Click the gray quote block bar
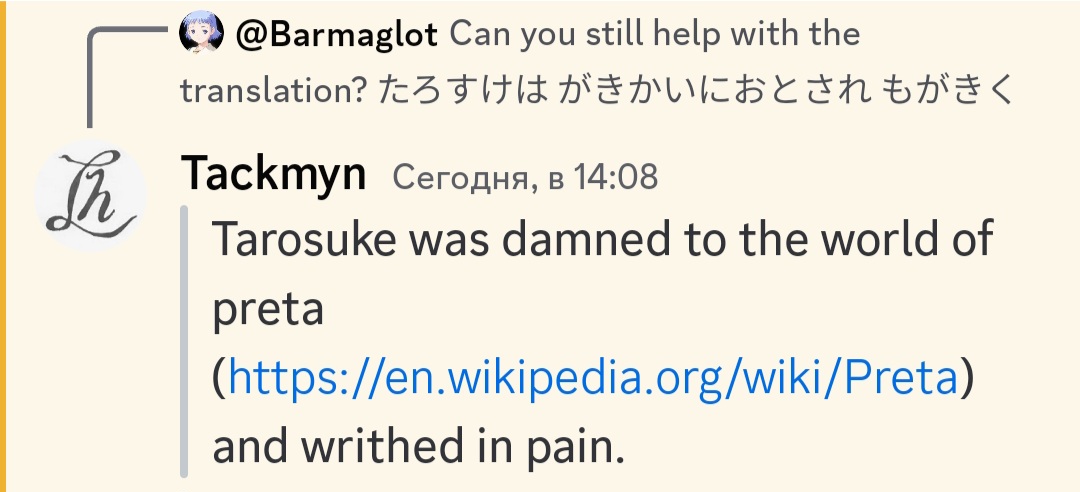 (184, 341)
